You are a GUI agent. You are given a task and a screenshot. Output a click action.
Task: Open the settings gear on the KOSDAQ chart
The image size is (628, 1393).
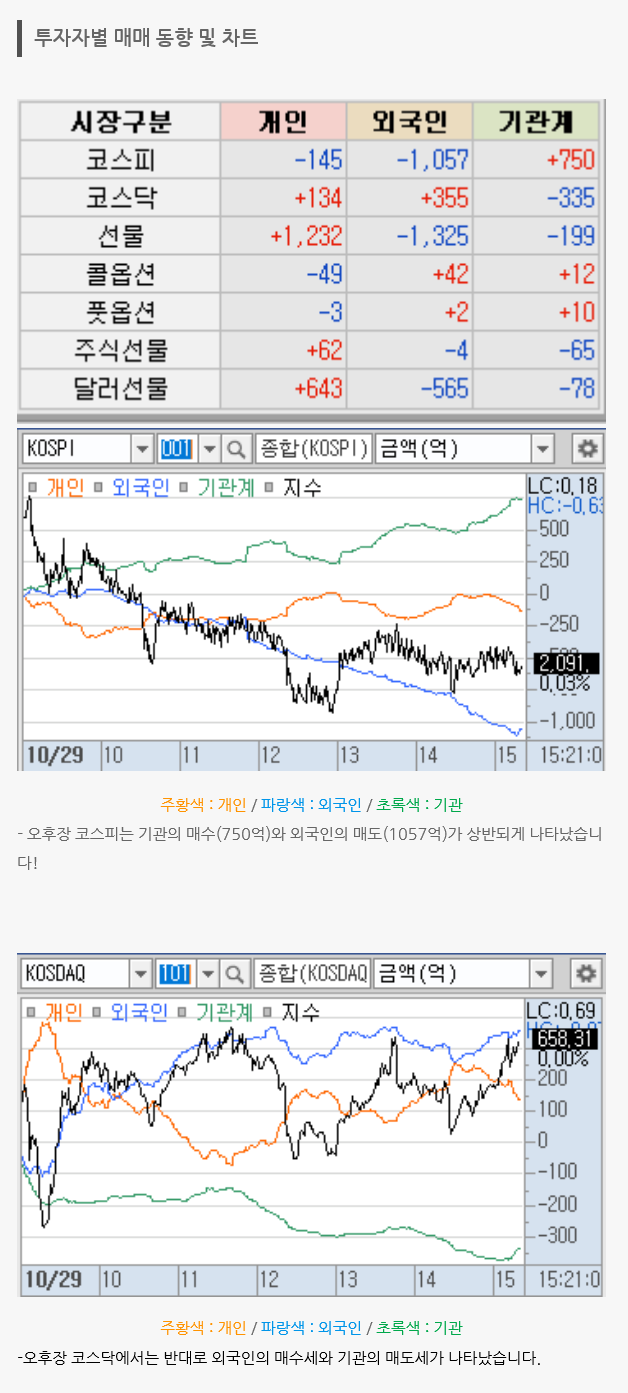tap(587, 972)
